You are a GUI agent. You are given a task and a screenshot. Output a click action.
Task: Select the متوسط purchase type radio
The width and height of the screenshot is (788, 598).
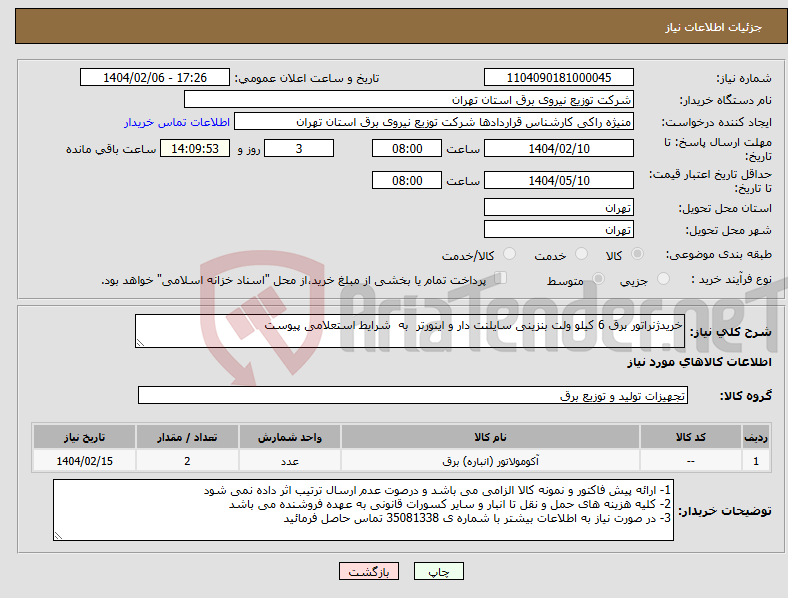point(598,278)
